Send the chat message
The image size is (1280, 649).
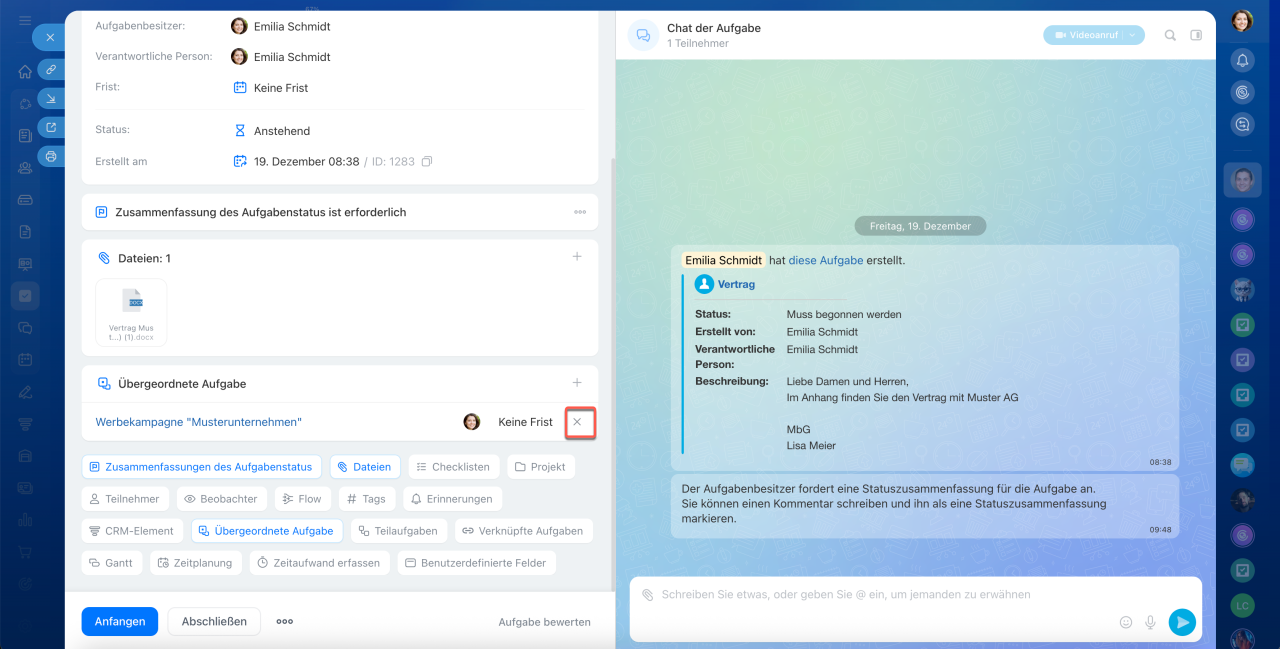1182,622
